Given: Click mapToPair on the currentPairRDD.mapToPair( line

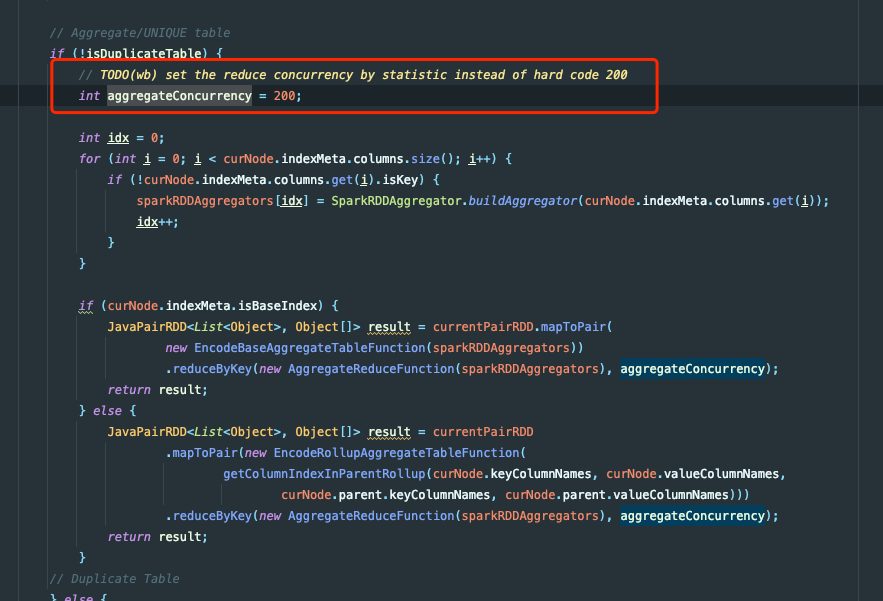Looking at the screenshot, I should [573, 327].
